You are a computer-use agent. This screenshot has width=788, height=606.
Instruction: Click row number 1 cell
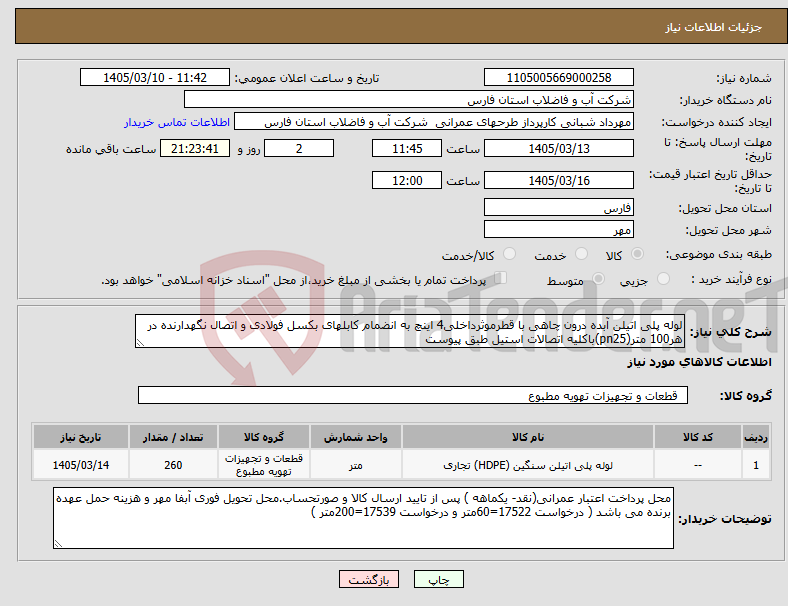[x=755, y=465]
